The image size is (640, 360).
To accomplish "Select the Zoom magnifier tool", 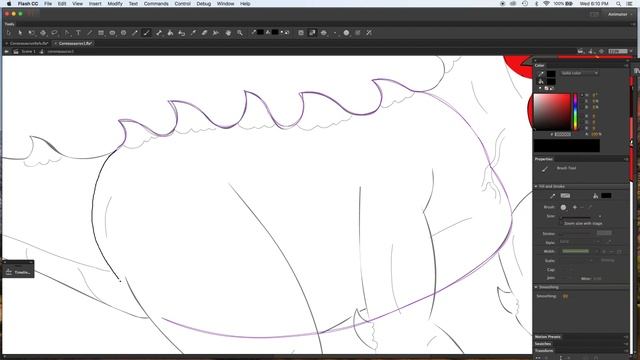I will coord(240,33).
